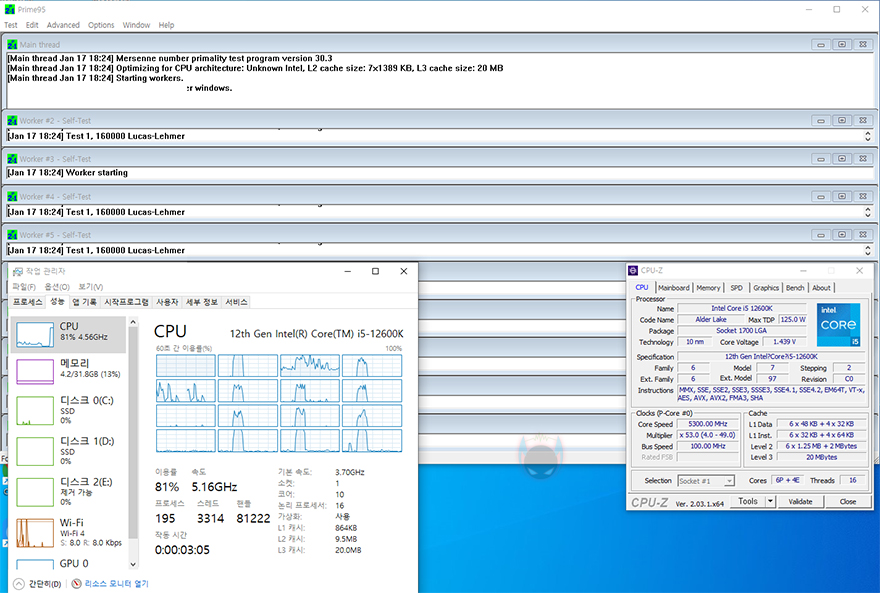This screenshot has height=593, width=880.
Task: Close the Worker #4 child window
Action: pos(863,196)
